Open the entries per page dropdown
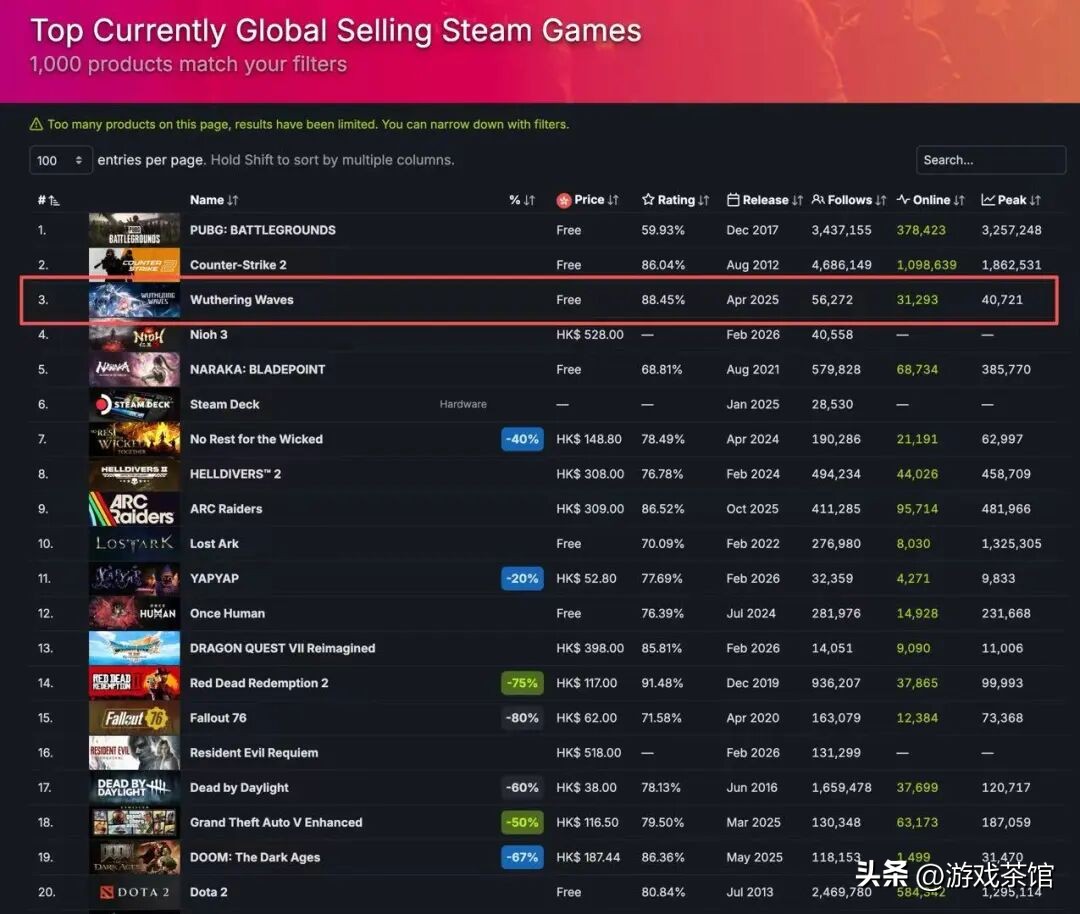Viewport: 1080px width, 914px height. (60, 160)
